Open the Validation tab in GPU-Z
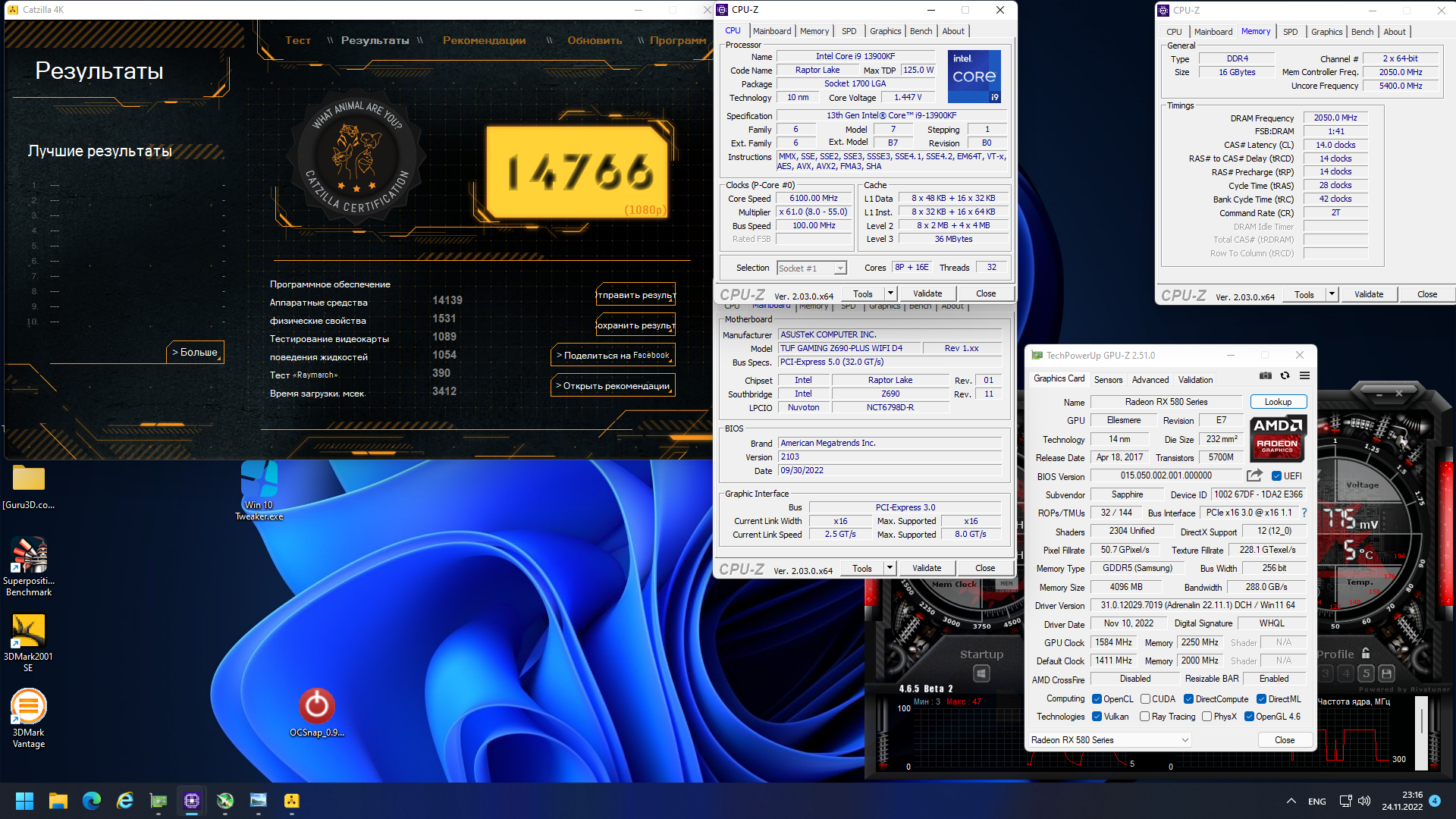Viewport: 1456px width, 819px height. coord(1195,379)
